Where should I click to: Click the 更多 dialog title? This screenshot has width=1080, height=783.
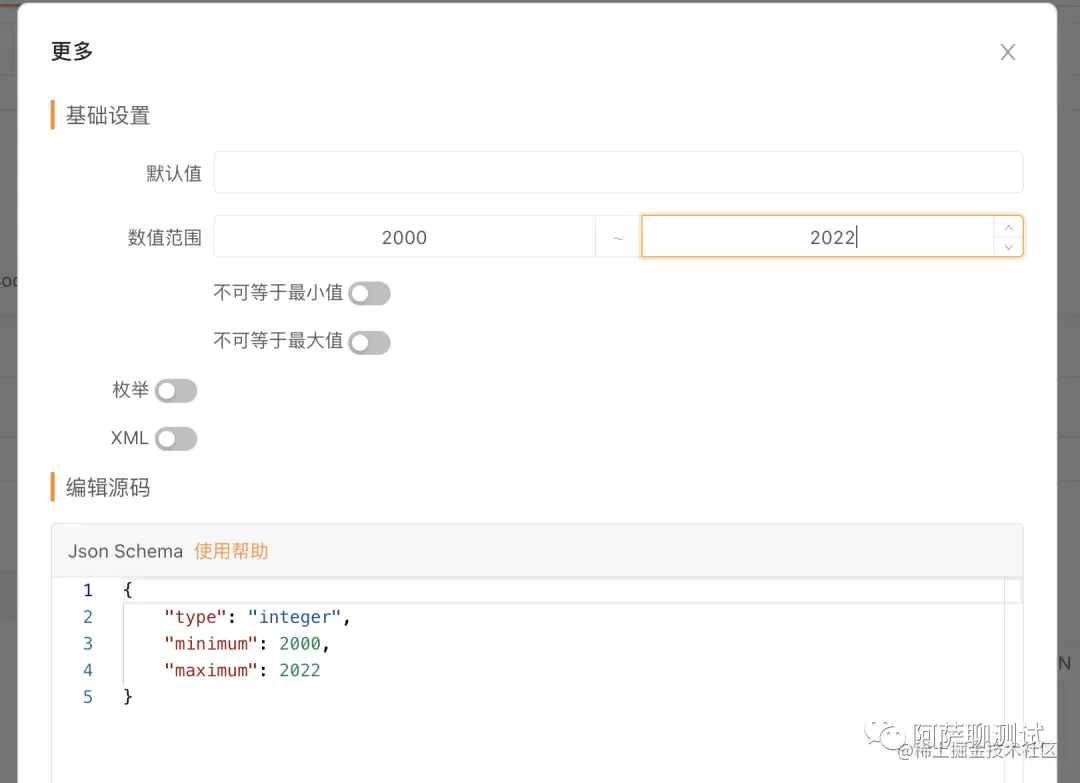(72, 51)
